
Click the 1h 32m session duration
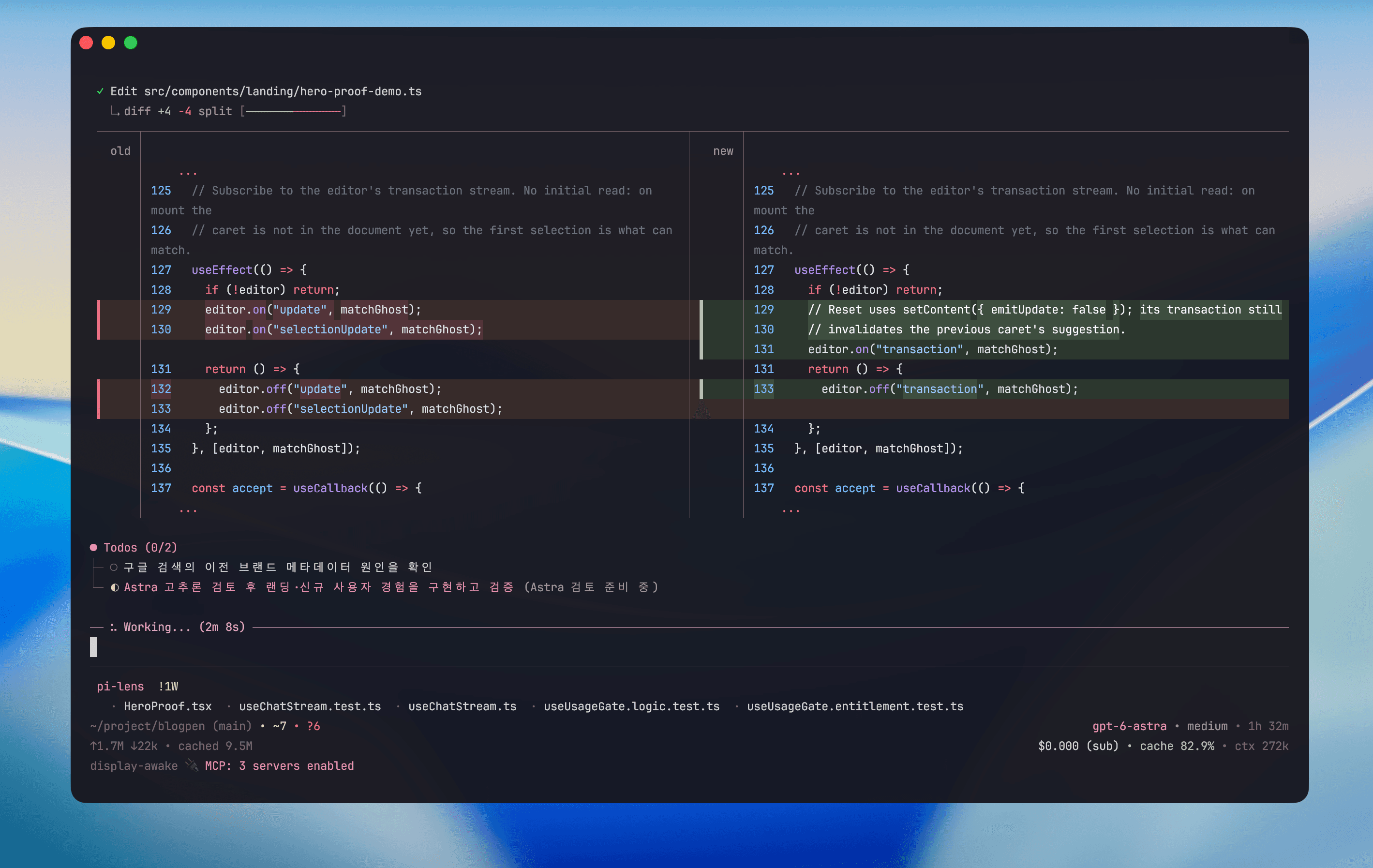1268,727
